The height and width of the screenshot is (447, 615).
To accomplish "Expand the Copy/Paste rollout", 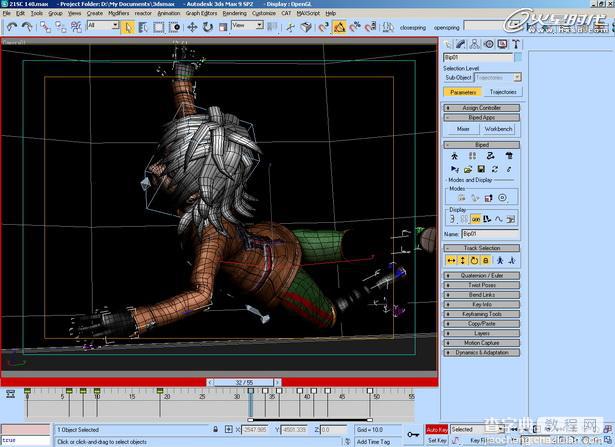I will (x=482, y=324).
